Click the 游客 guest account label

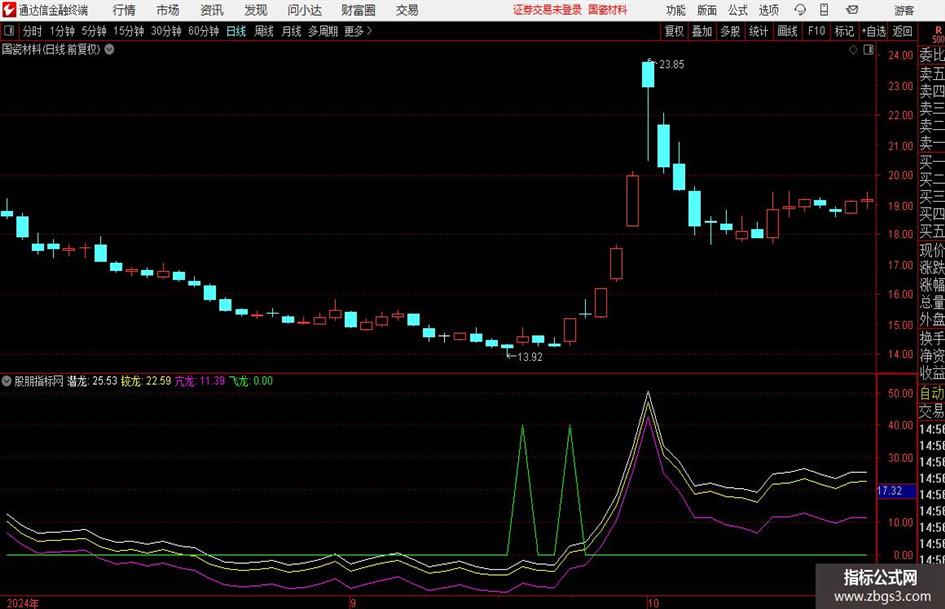pyautogui.click(x=904, y=10)
